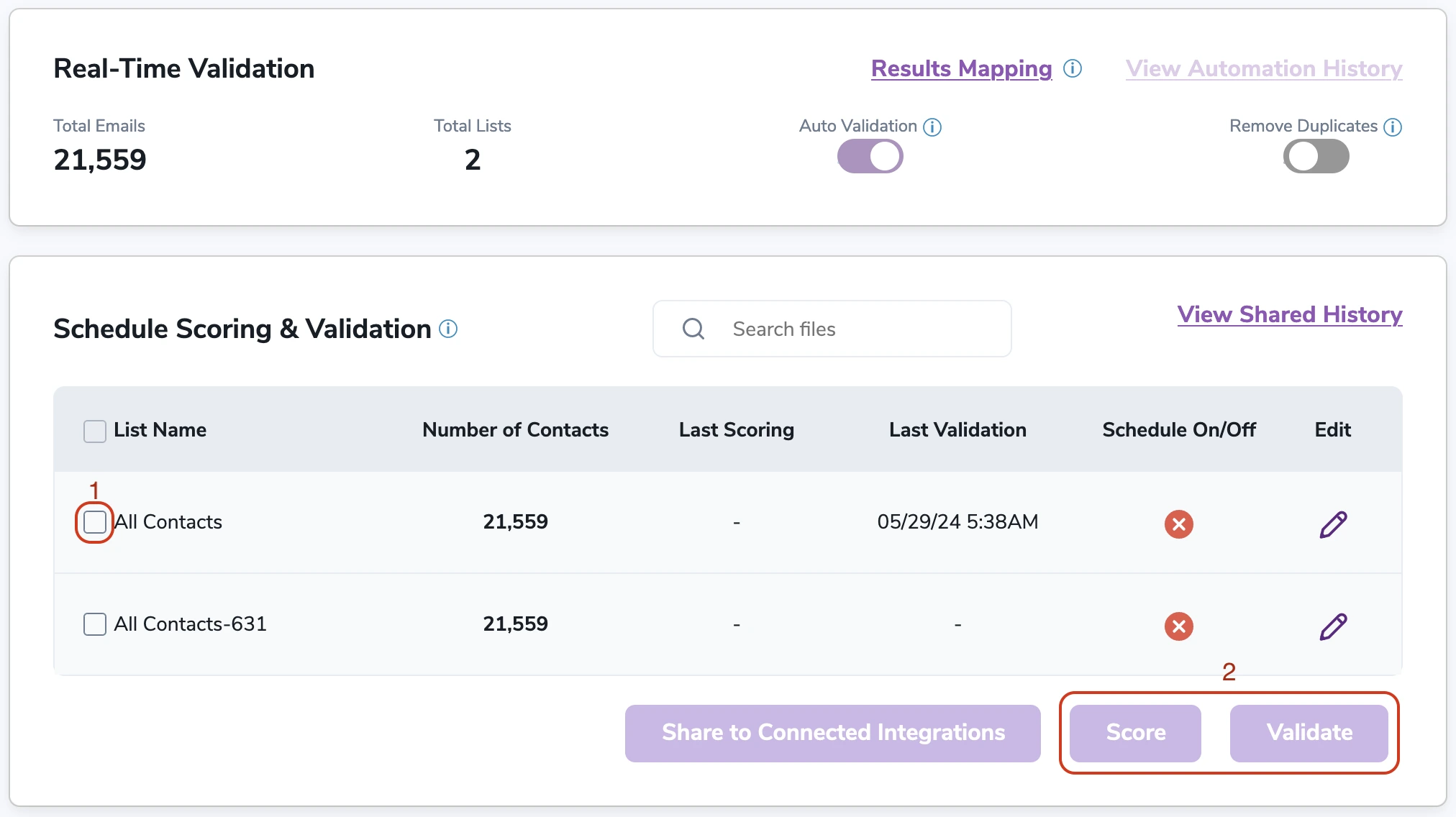Screen dimensions: 1456x817
Task: Click info icon beside Schedule Scoring & Validation
Action: pyautogui.click(x=448, y=329)
